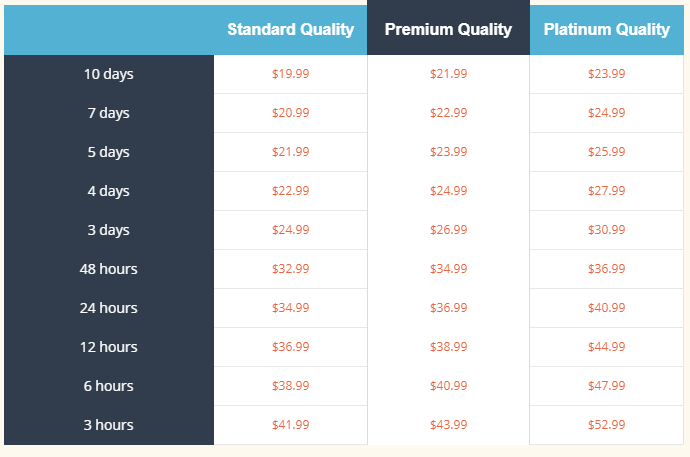This screenshot has width=690, height=457.
Task: Click the 12 hours deadline row label
Action: 109,347
